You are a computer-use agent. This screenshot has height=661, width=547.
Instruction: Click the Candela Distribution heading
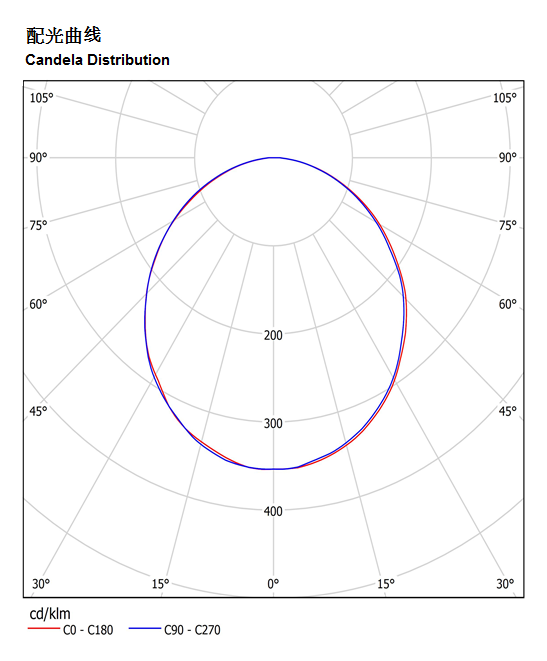click(x=97, y=60)
